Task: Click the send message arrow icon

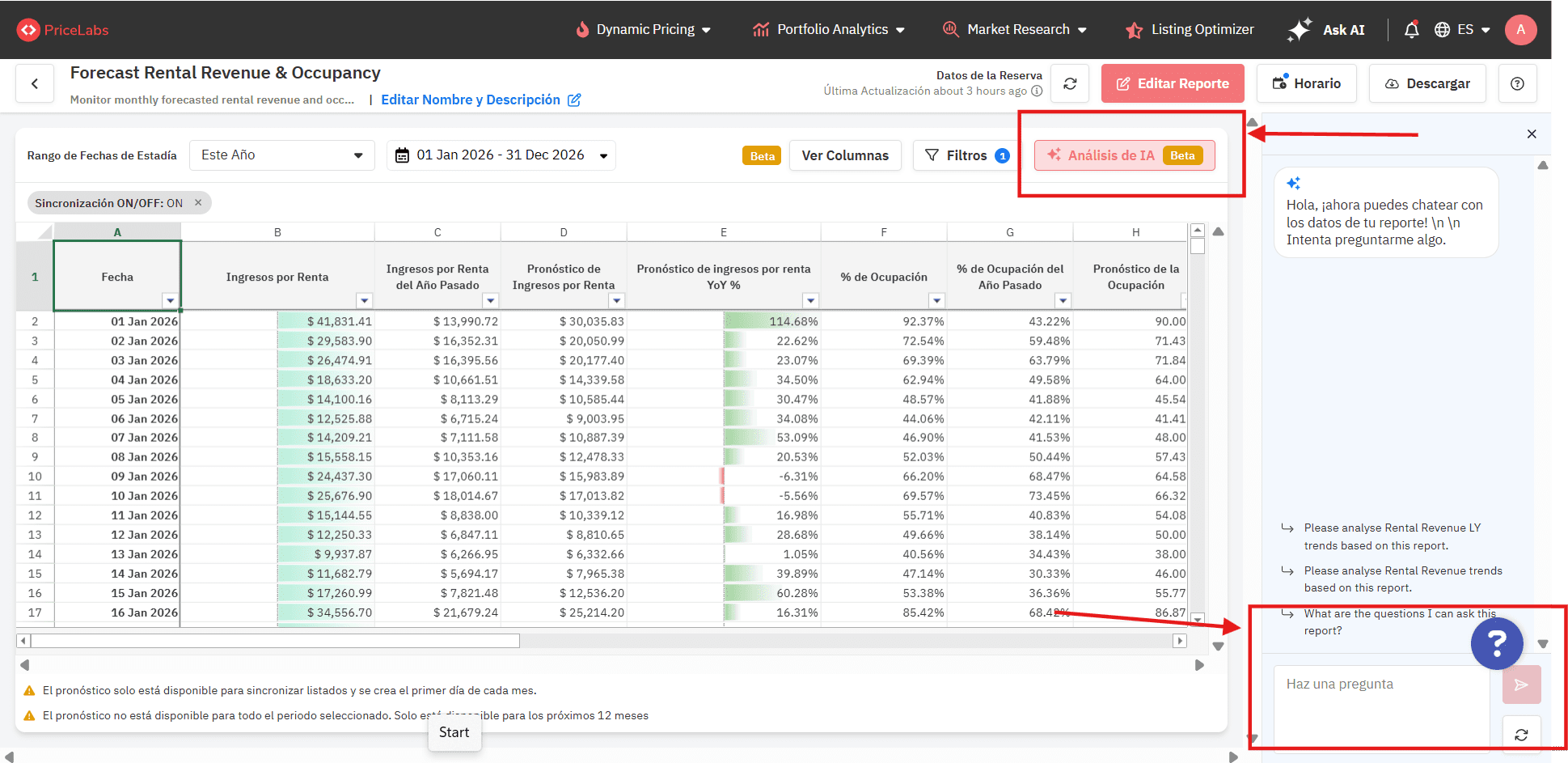Action: (x=1521, y=685)
